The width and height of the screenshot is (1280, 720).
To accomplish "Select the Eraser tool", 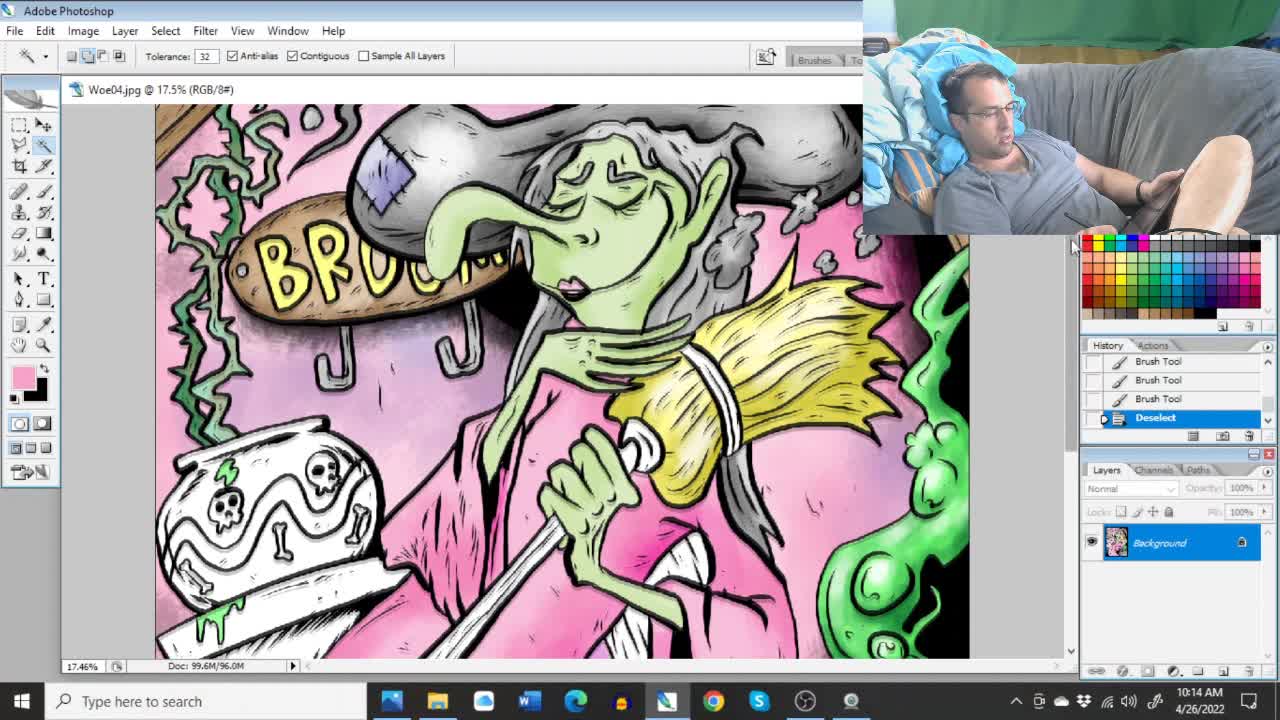I will click(19, 234).
